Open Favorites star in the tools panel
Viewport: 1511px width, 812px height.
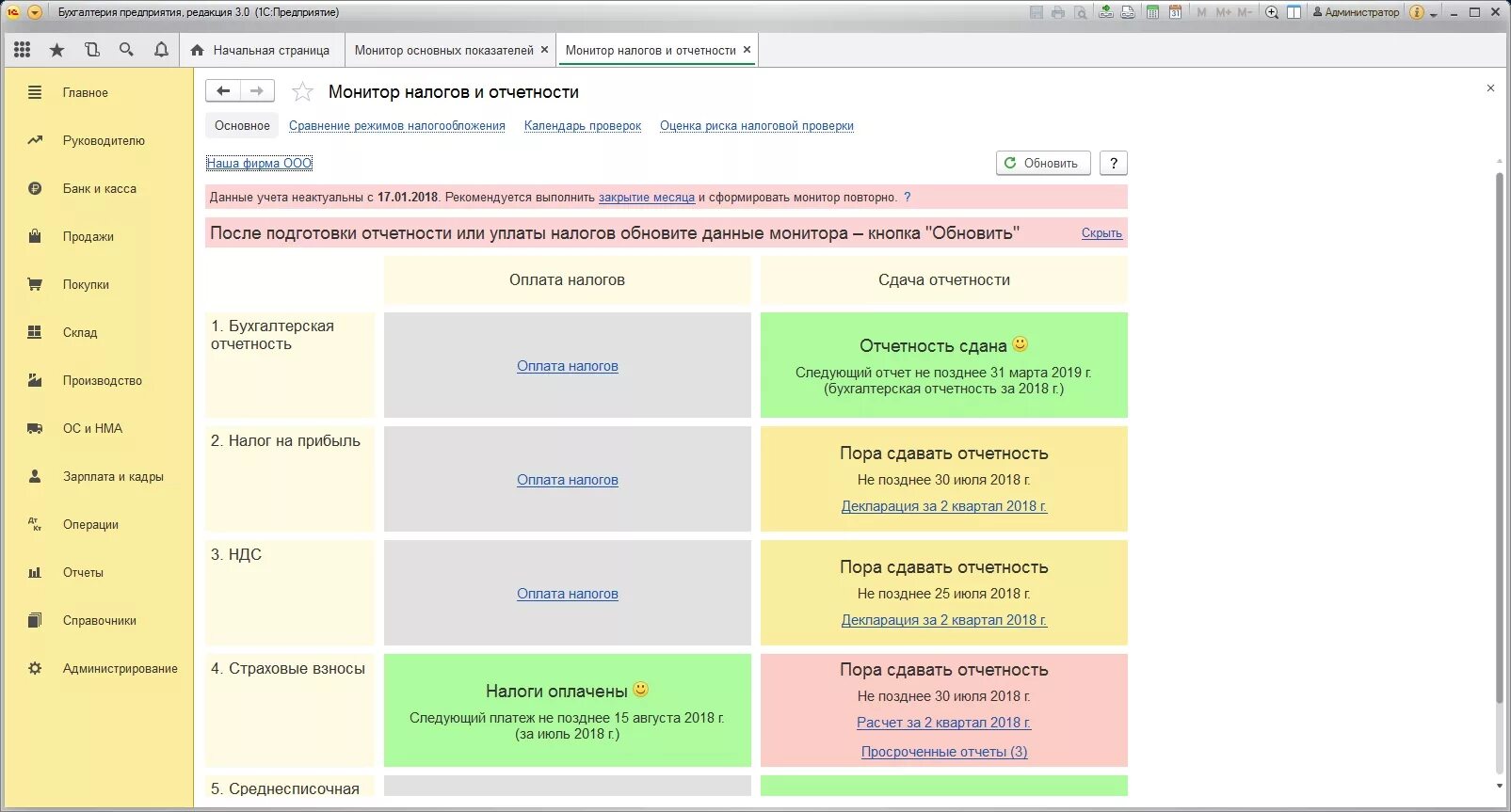pyautogui.click(x=57, y=50)
